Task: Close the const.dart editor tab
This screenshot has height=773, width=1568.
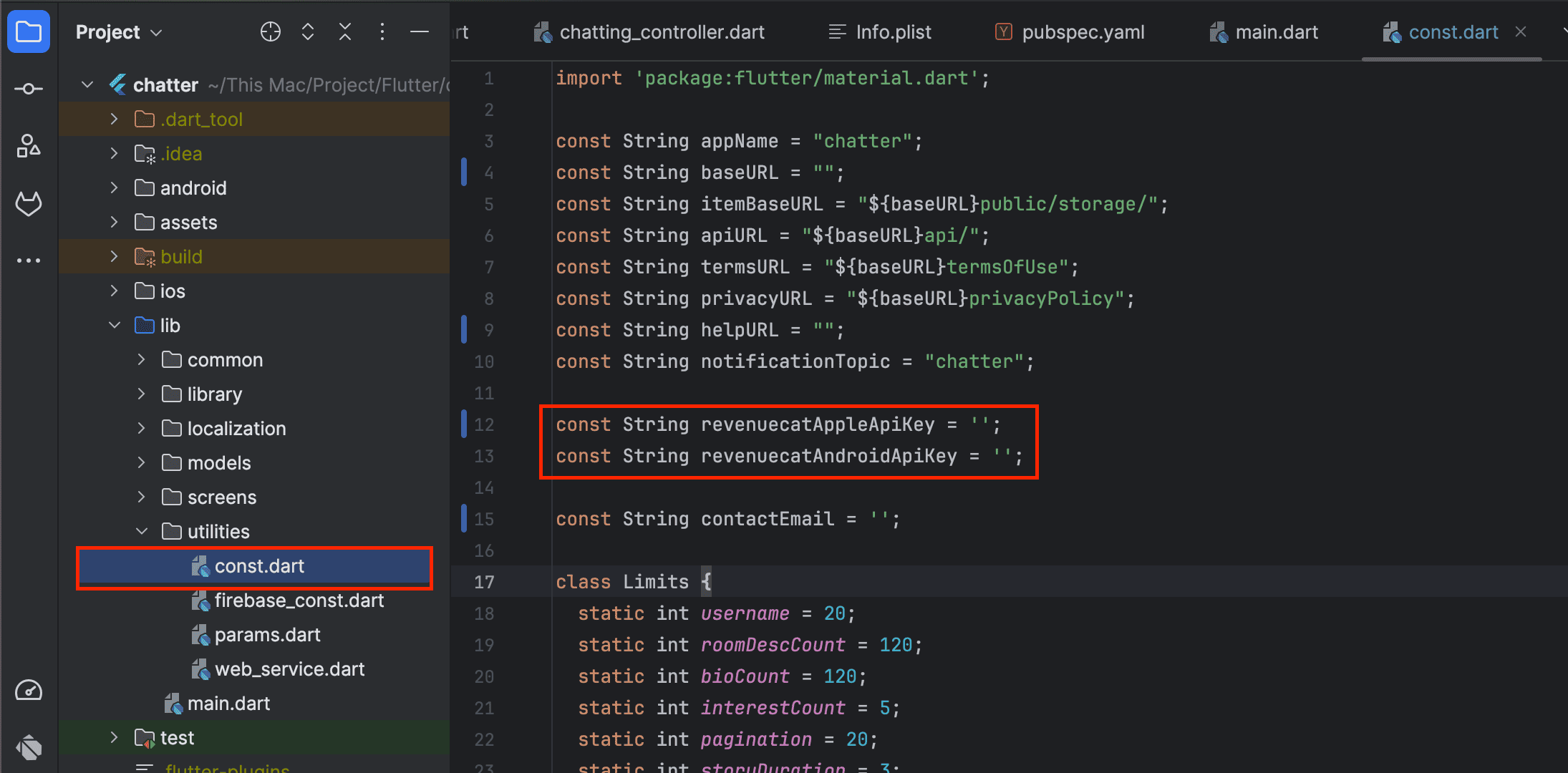Action: pos(1521,32)
